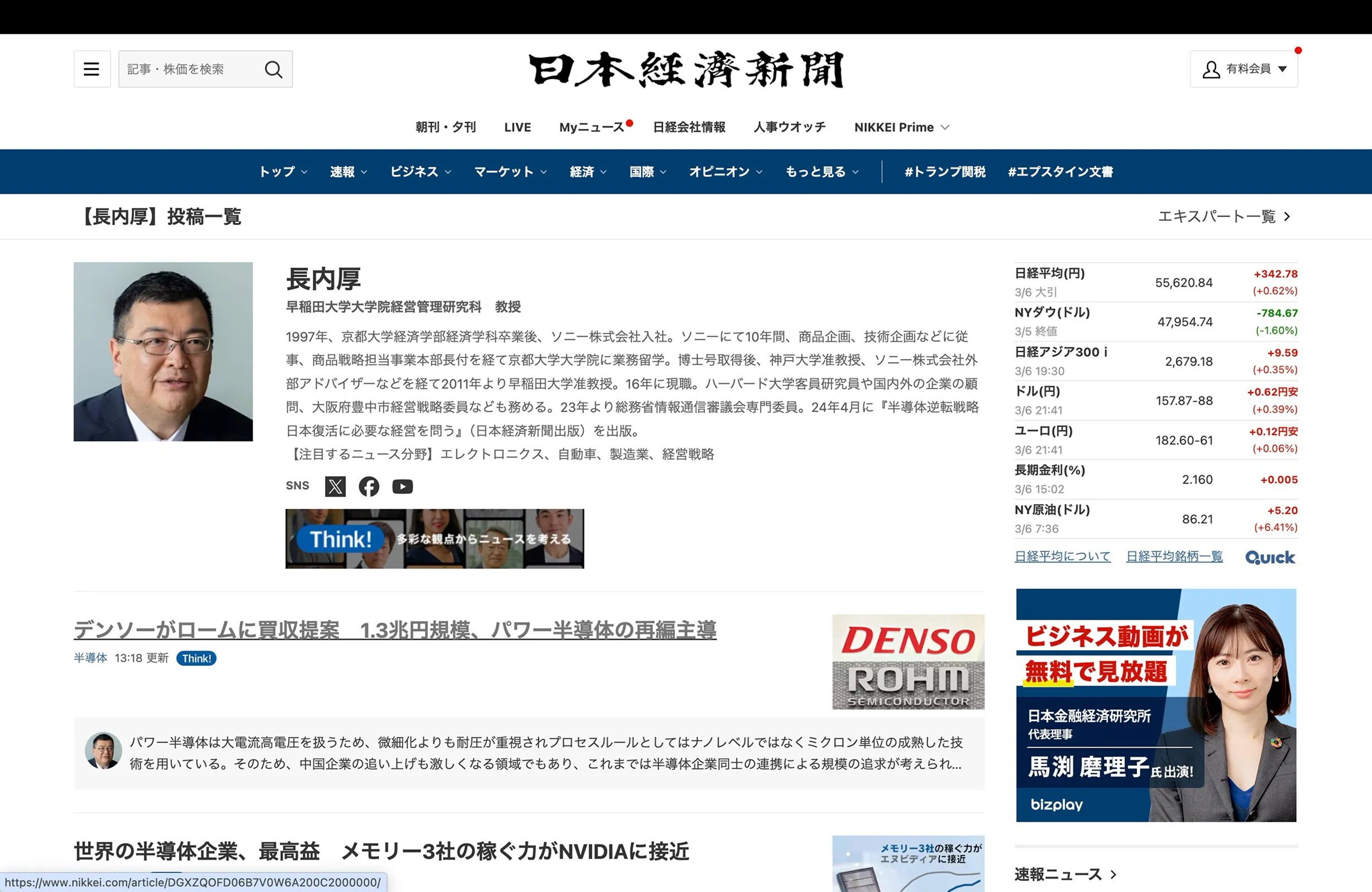Image resolution: width=1372 pixels, height=892 pixels.
Task: Expand the 有料会員 account dropdown
Action: coord(1244,69)
